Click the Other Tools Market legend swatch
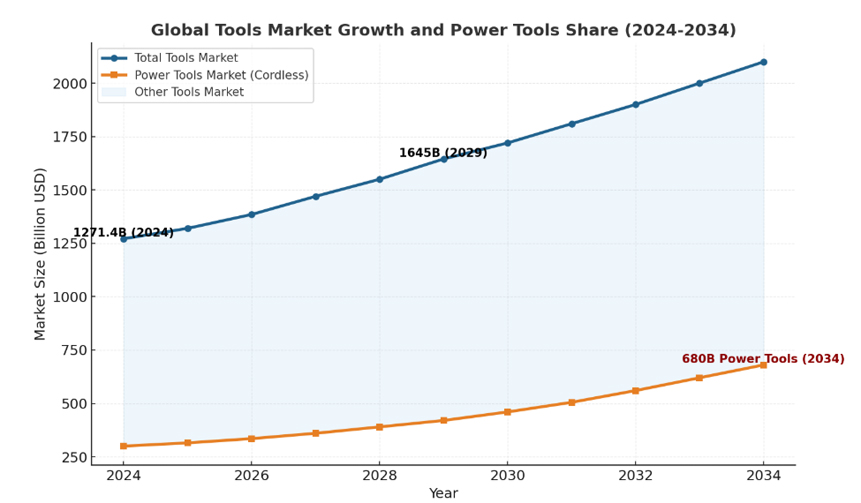Screen dimensions: 861x503 coord(115,92)
